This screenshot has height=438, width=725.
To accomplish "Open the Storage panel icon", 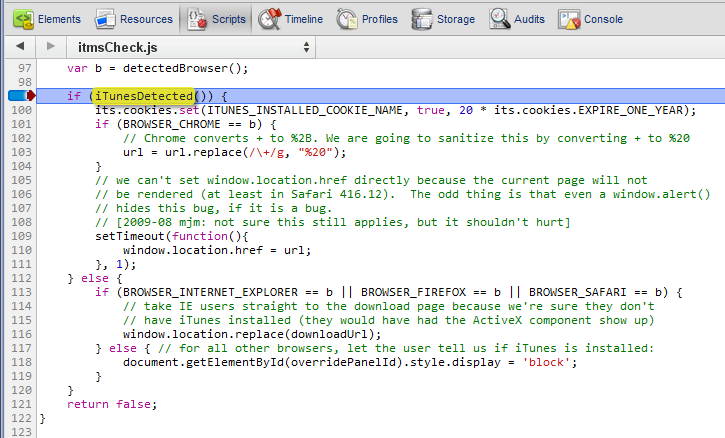I will tap(422, 19).
